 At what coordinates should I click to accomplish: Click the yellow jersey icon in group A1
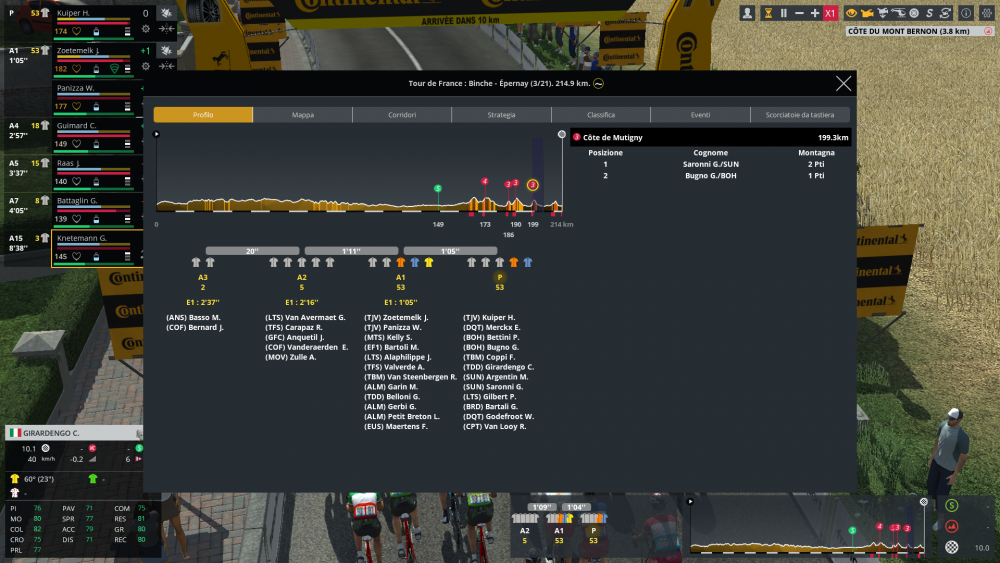[429, 262]
